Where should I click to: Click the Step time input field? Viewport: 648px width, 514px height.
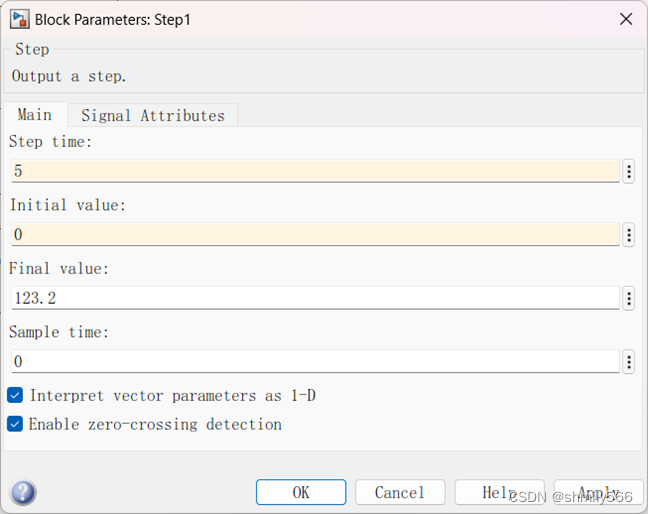314,171
